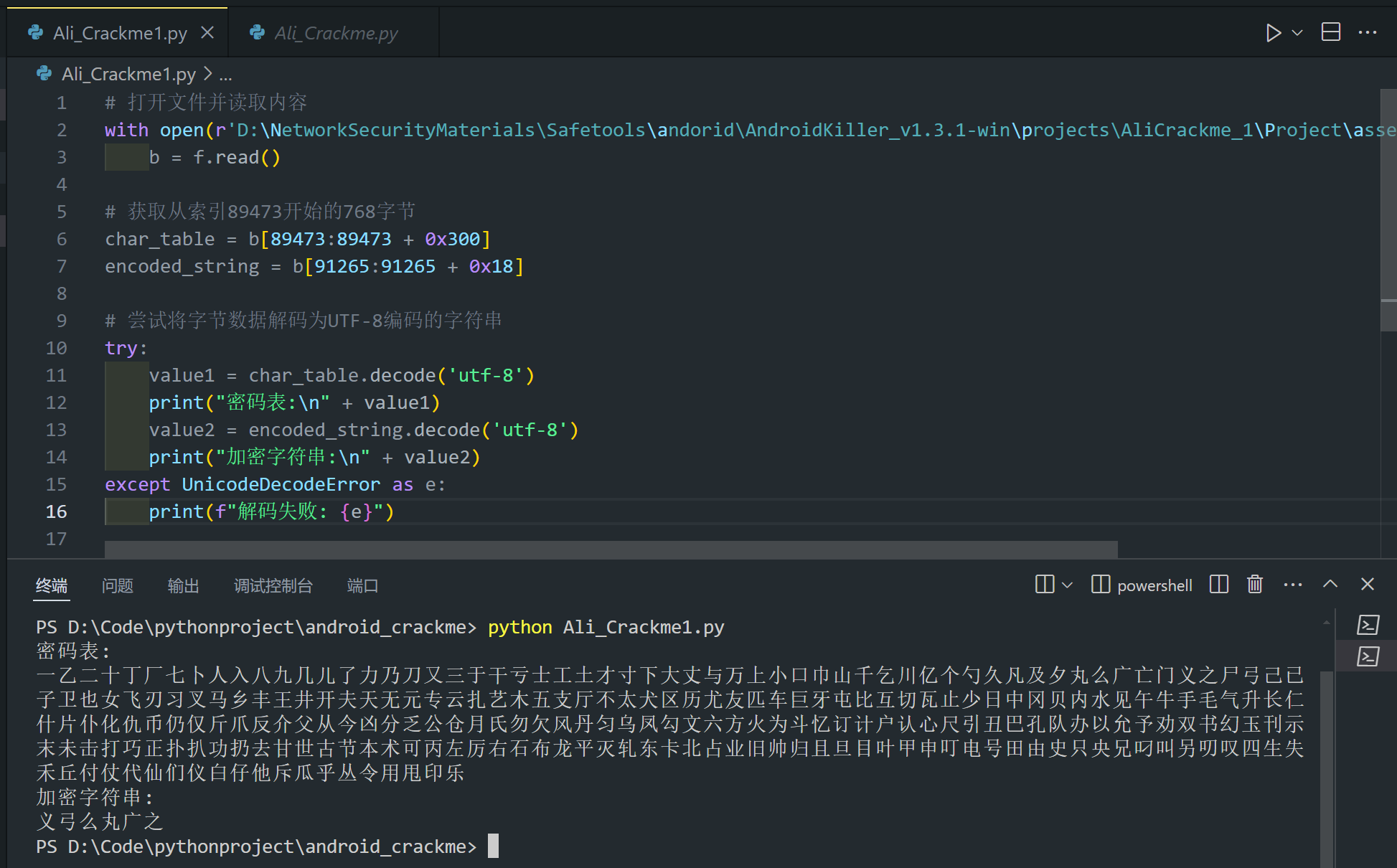Click line number 16 in gutter
1397x868 pixels.
pos(57,511)
